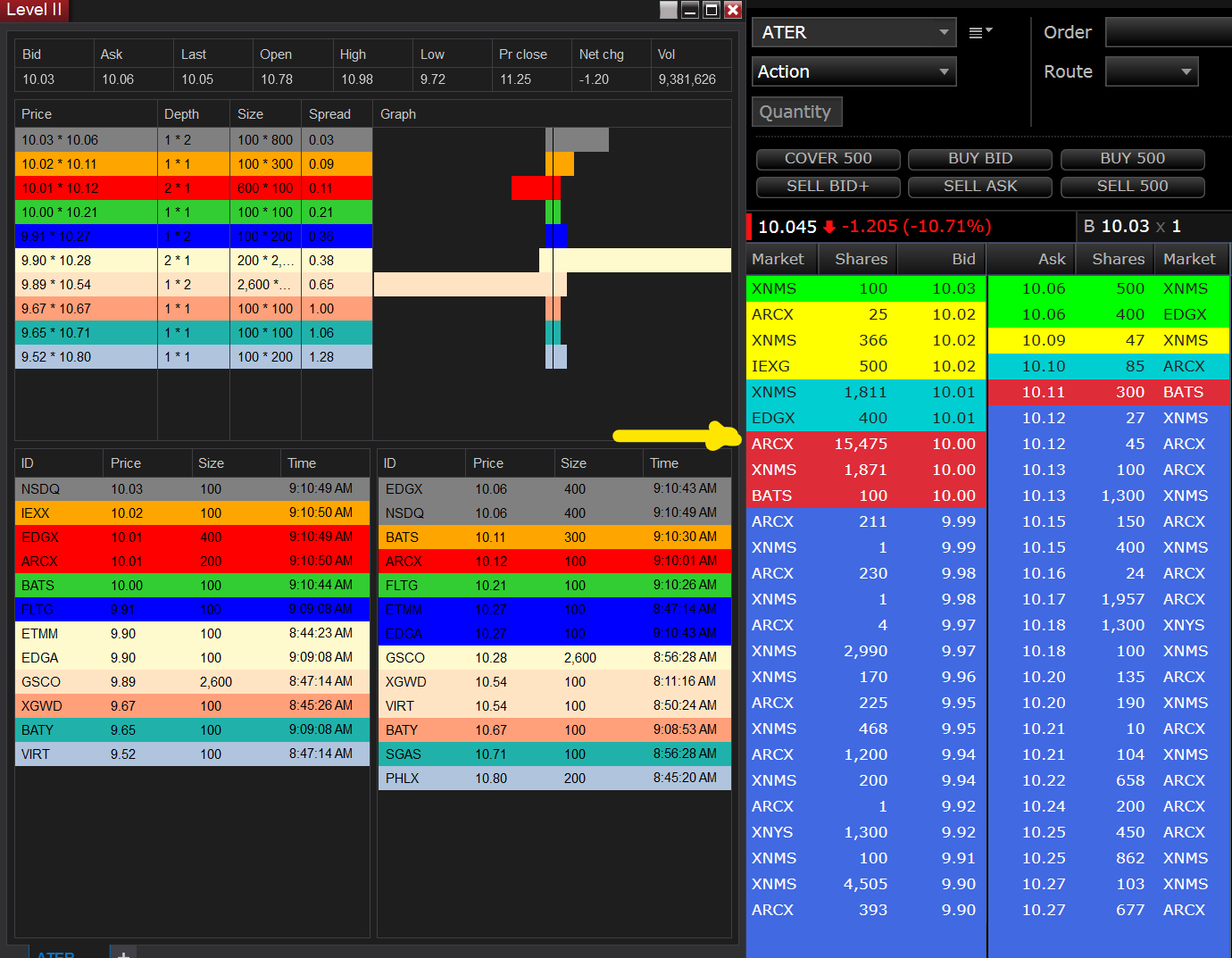Maximize the Level II window

[712, 10]
